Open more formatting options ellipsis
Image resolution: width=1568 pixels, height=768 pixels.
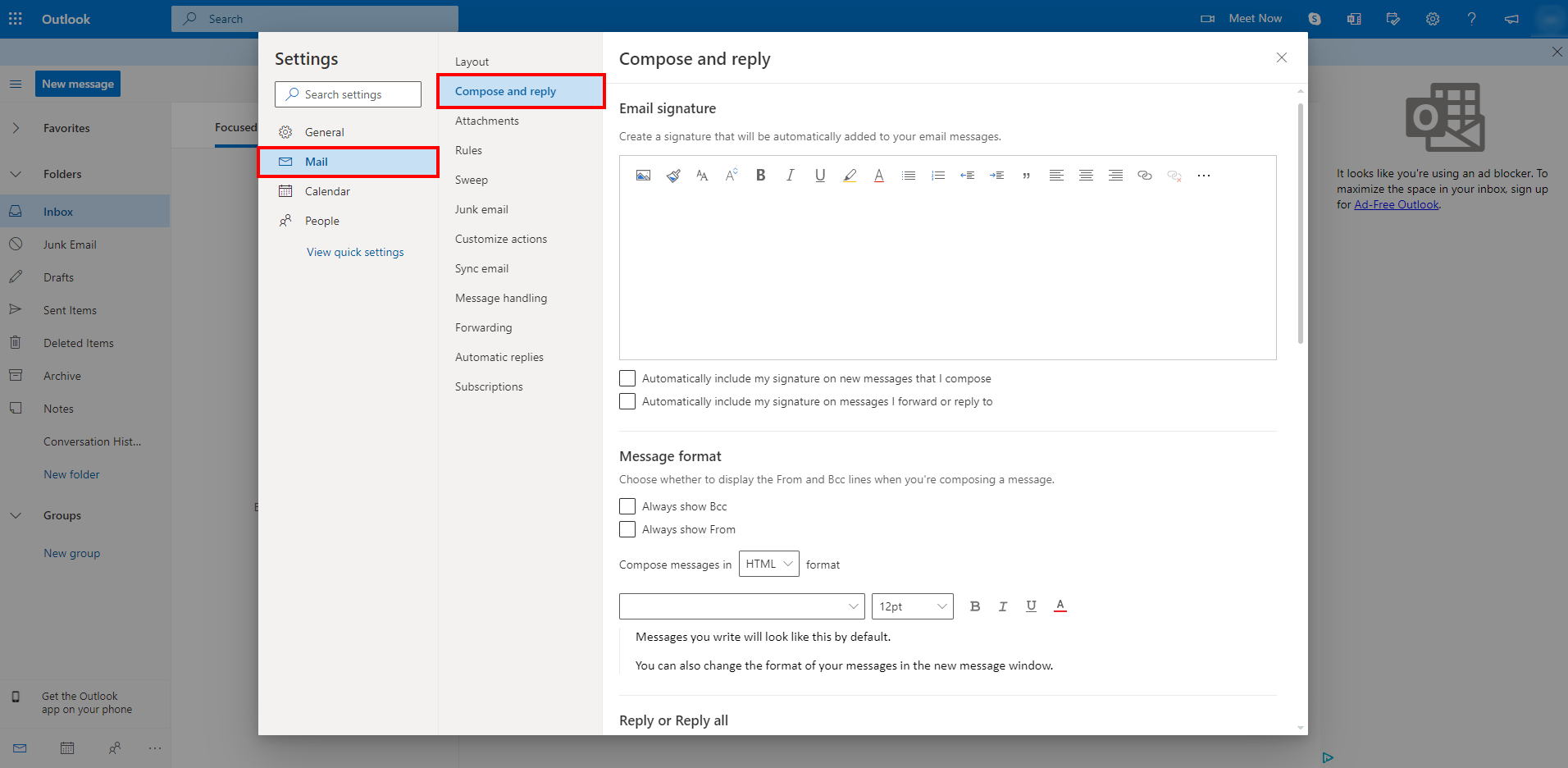1204,176
